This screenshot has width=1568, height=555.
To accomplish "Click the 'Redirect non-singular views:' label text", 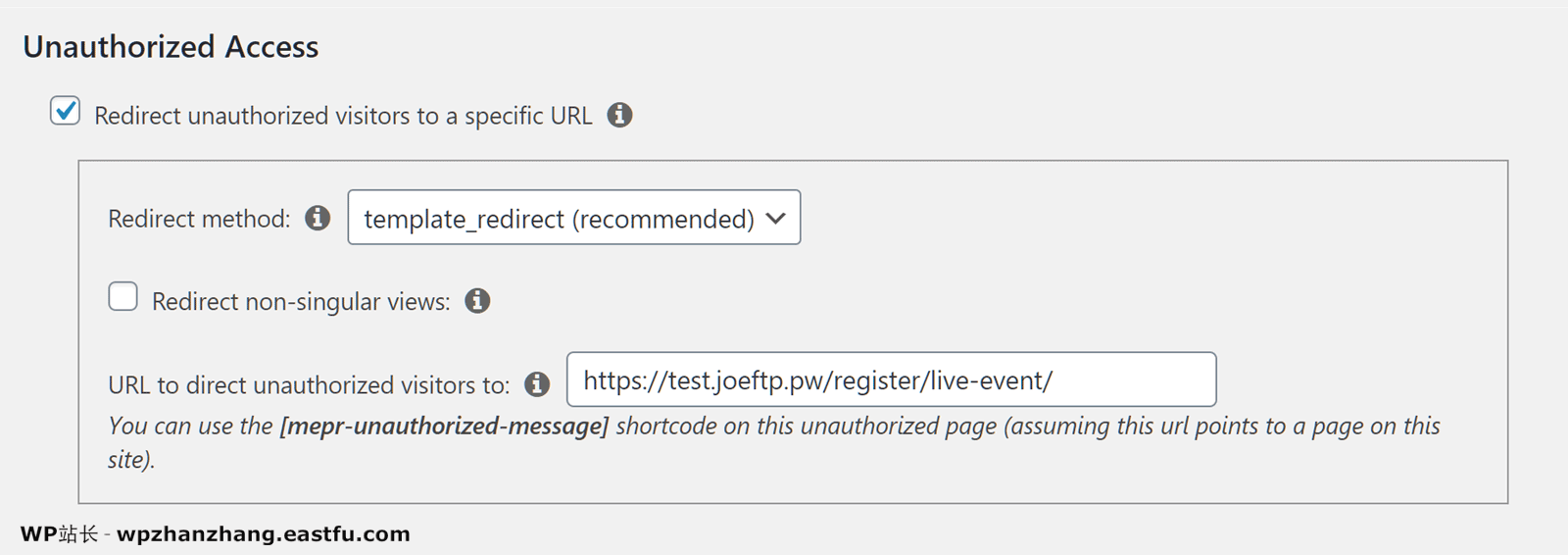I will [301, 302].
